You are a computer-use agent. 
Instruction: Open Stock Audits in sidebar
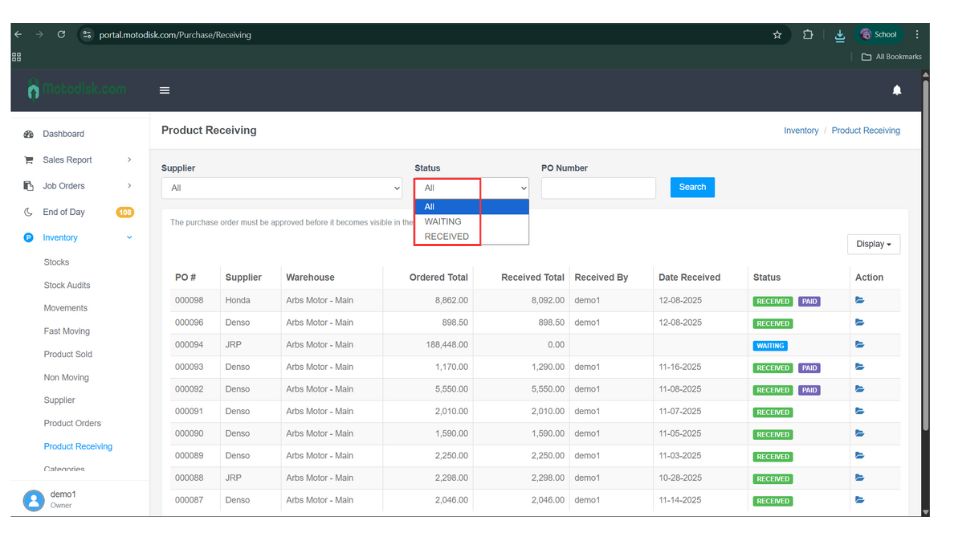(67, 285)
